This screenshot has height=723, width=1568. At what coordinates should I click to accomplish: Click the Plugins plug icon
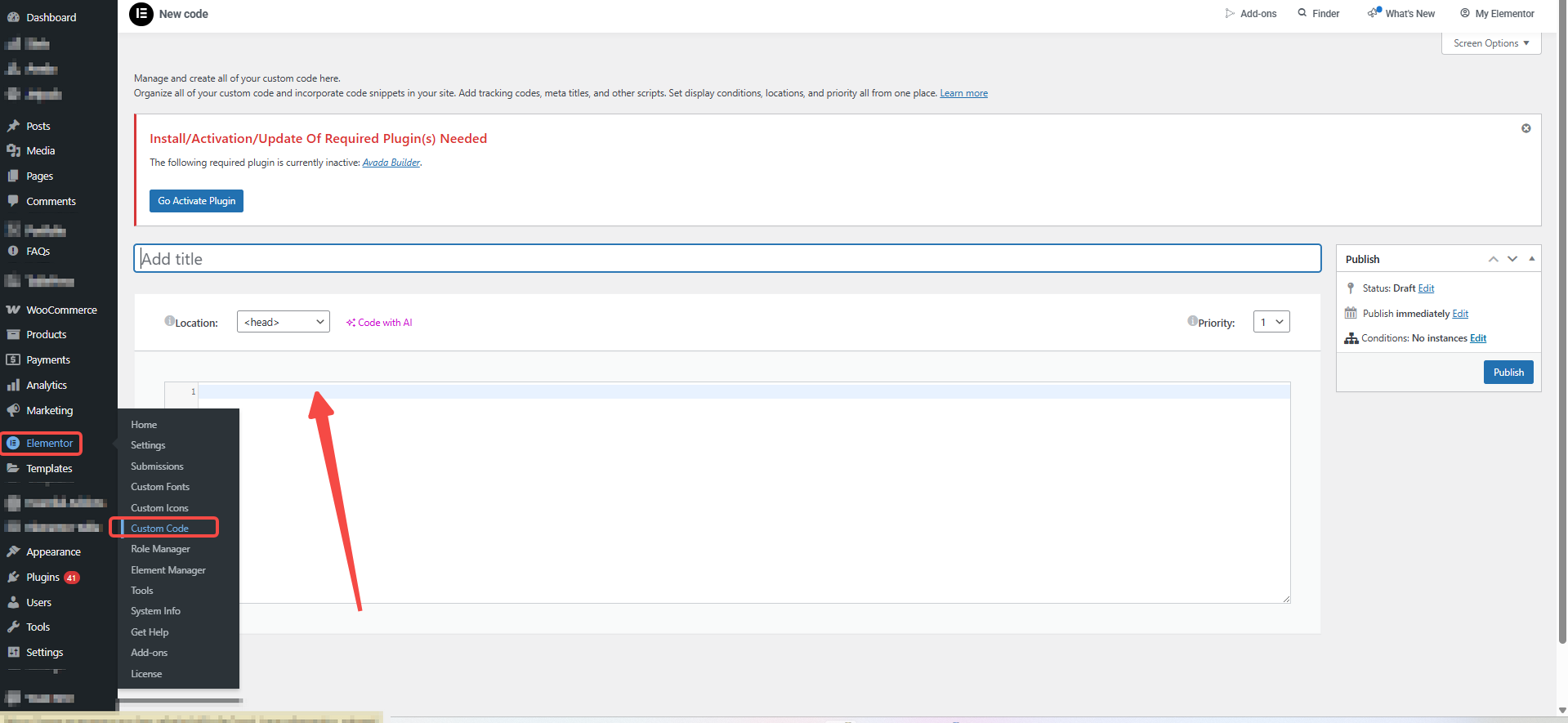pyautogui.click(x=13, y=577)
